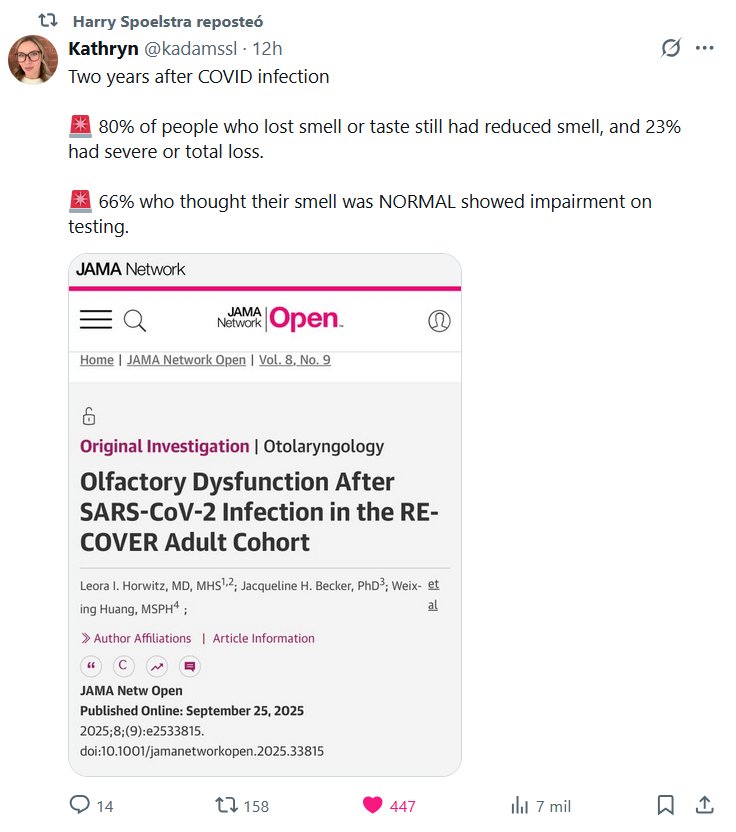
Task: Open the three-dot more options menu
Action: coord(704,48)
